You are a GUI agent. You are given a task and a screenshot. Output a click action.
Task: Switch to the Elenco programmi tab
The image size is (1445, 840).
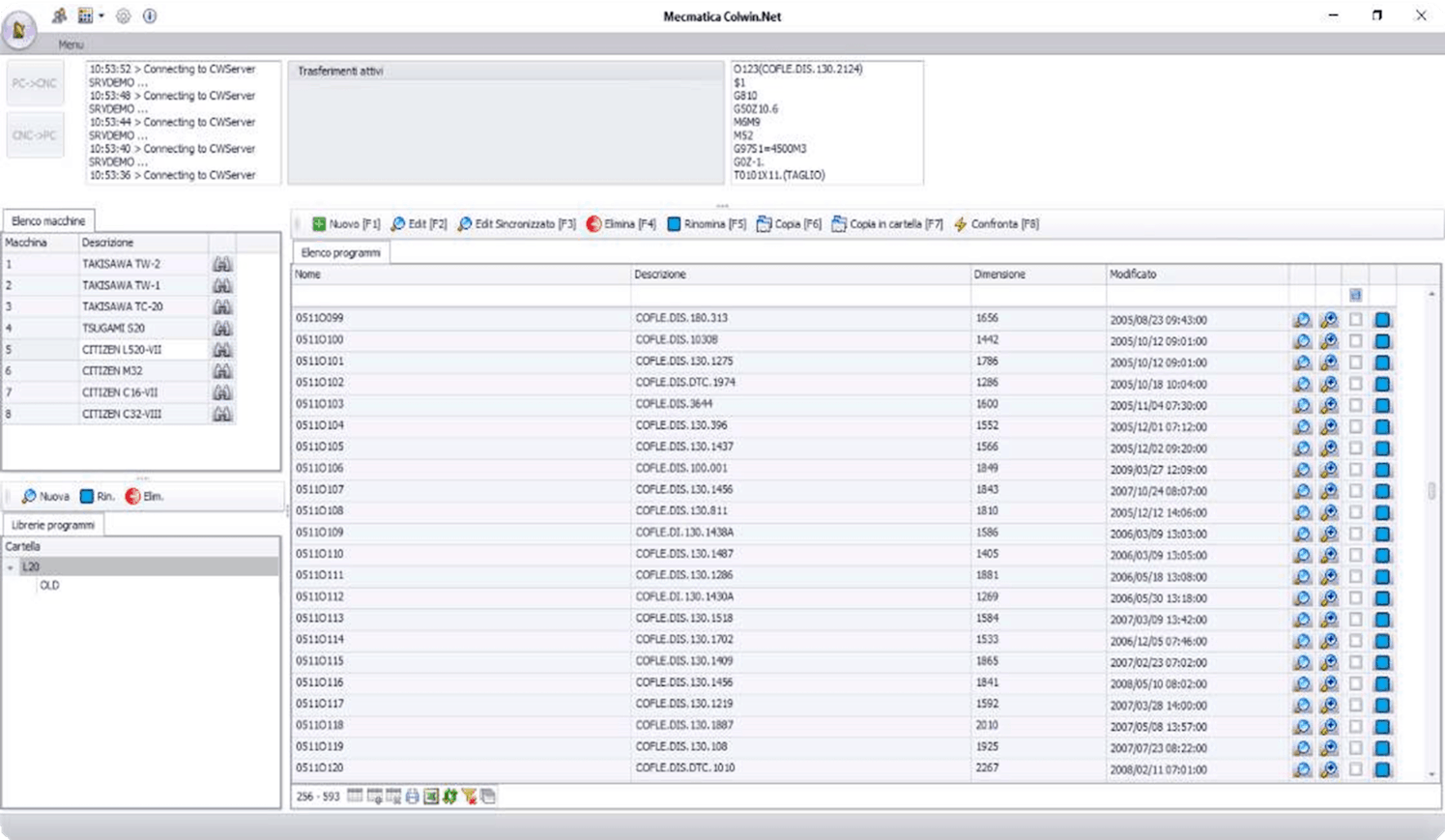(x=340, y=252)
